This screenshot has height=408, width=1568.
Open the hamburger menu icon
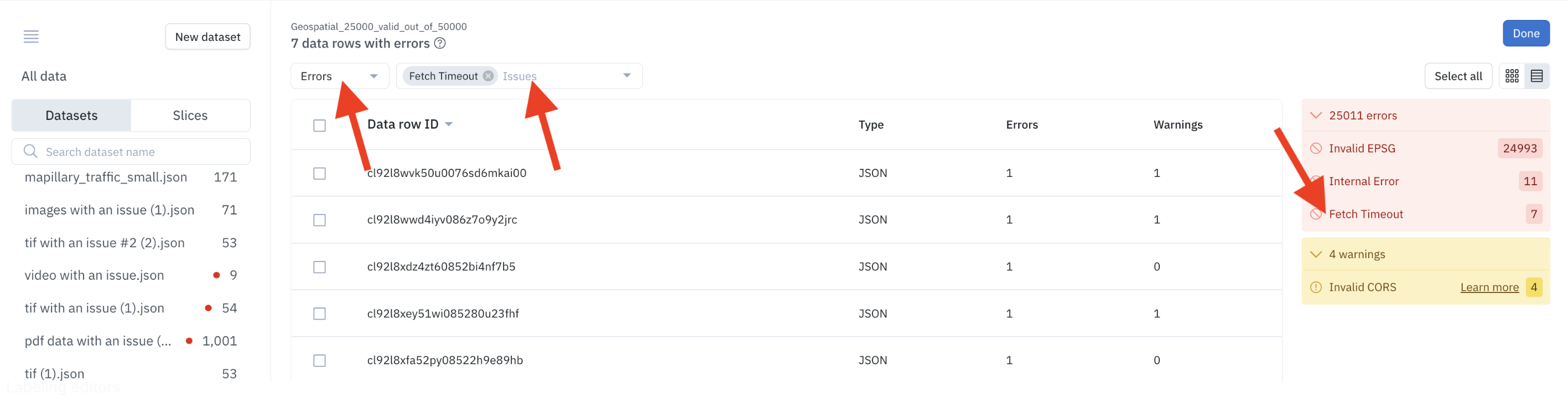(31, 37)
